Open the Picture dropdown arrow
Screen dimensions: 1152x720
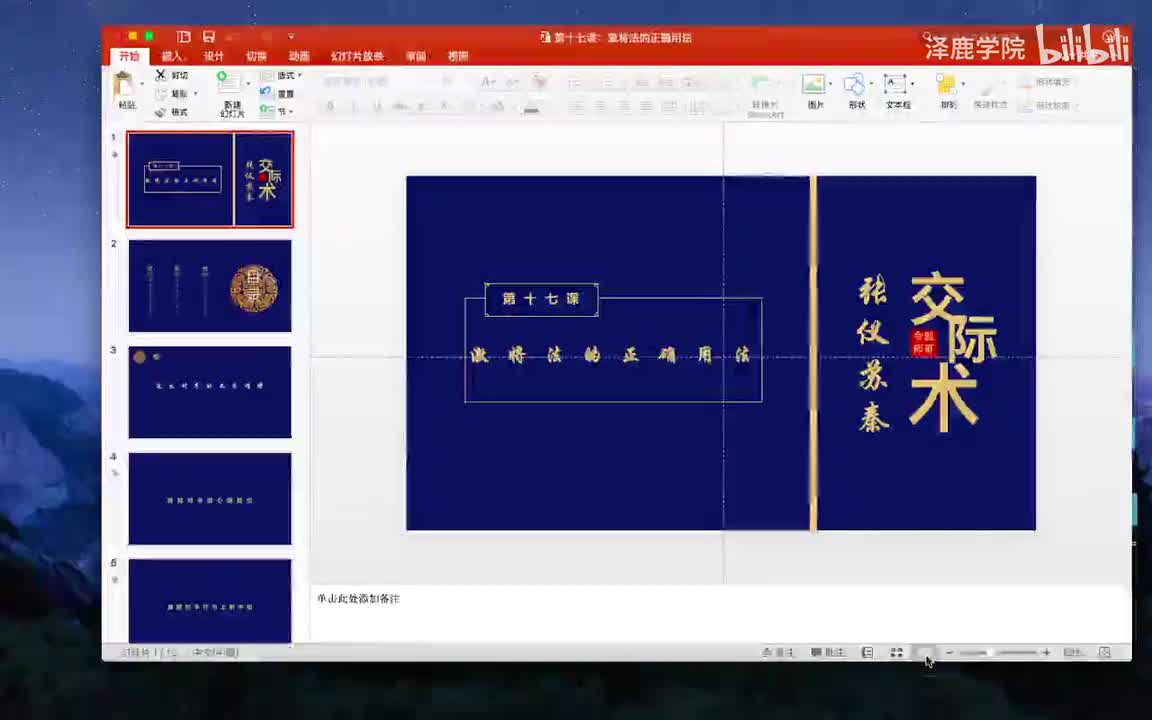click(831, 84)
